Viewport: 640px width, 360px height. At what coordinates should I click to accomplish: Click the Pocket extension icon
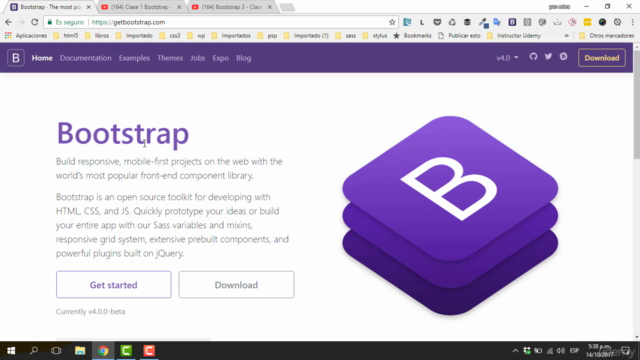click(437, 22)
